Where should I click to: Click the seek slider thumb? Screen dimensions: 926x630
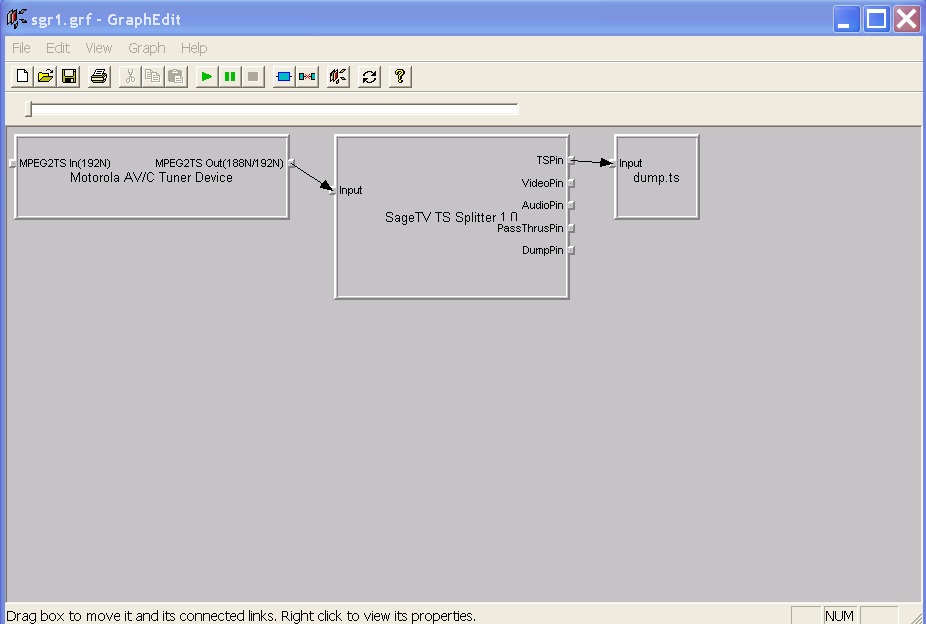tap(29, 109)
